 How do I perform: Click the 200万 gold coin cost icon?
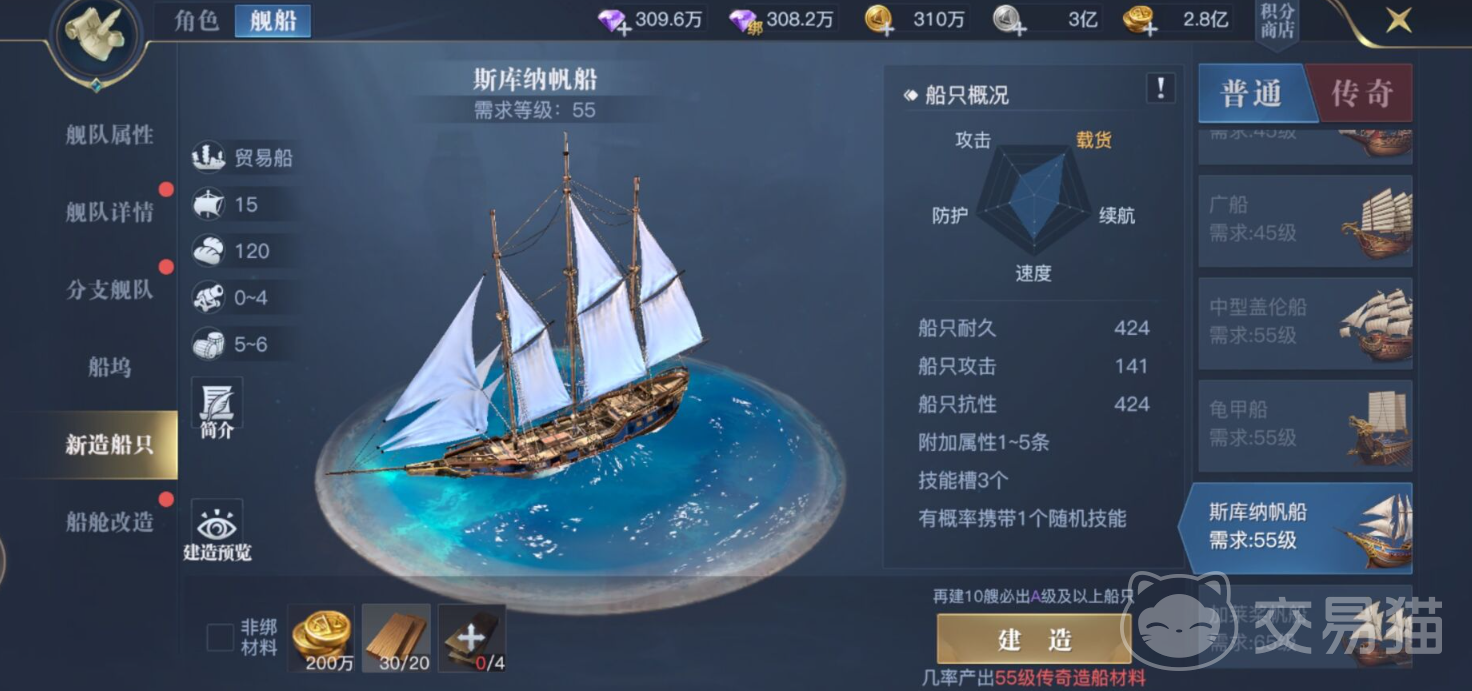pos(322,637)
